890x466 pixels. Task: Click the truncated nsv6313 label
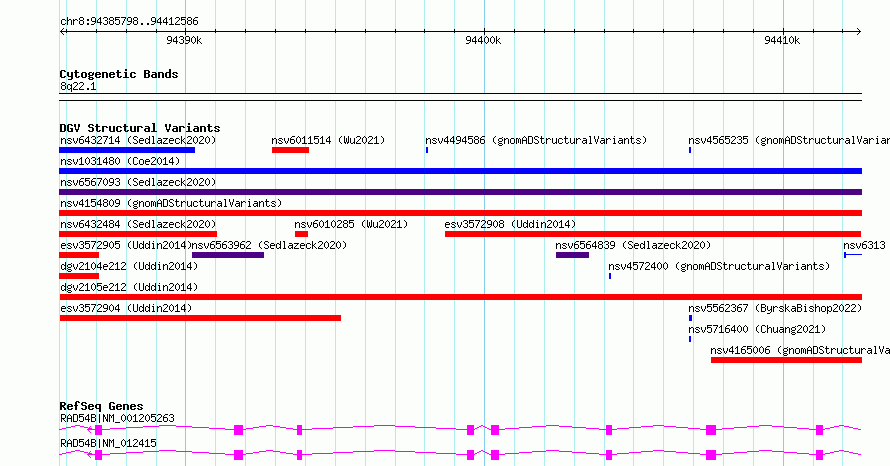click(x=864, y=245)
